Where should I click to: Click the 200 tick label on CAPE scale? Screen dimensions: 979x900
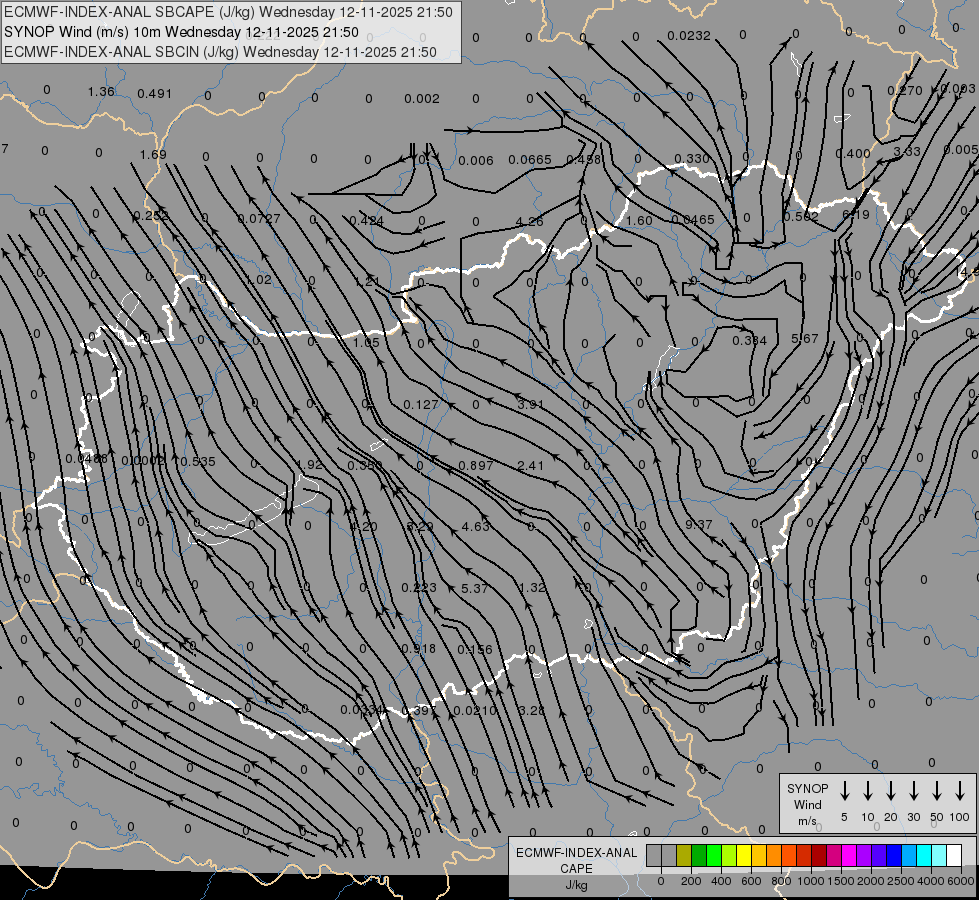point(691,881)
